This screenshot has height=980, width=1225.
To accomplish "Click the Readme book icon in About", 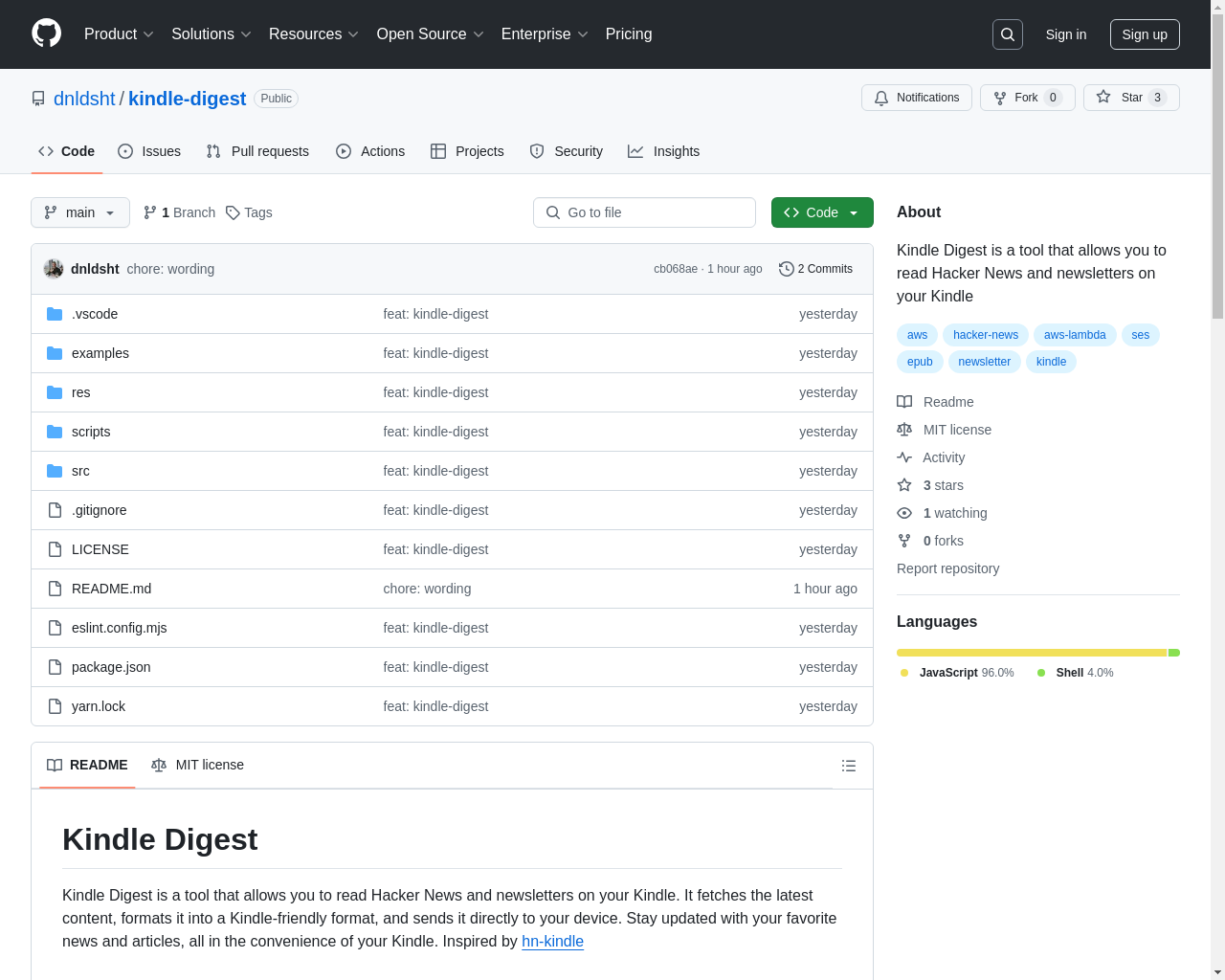I will (x=904, y=402).
